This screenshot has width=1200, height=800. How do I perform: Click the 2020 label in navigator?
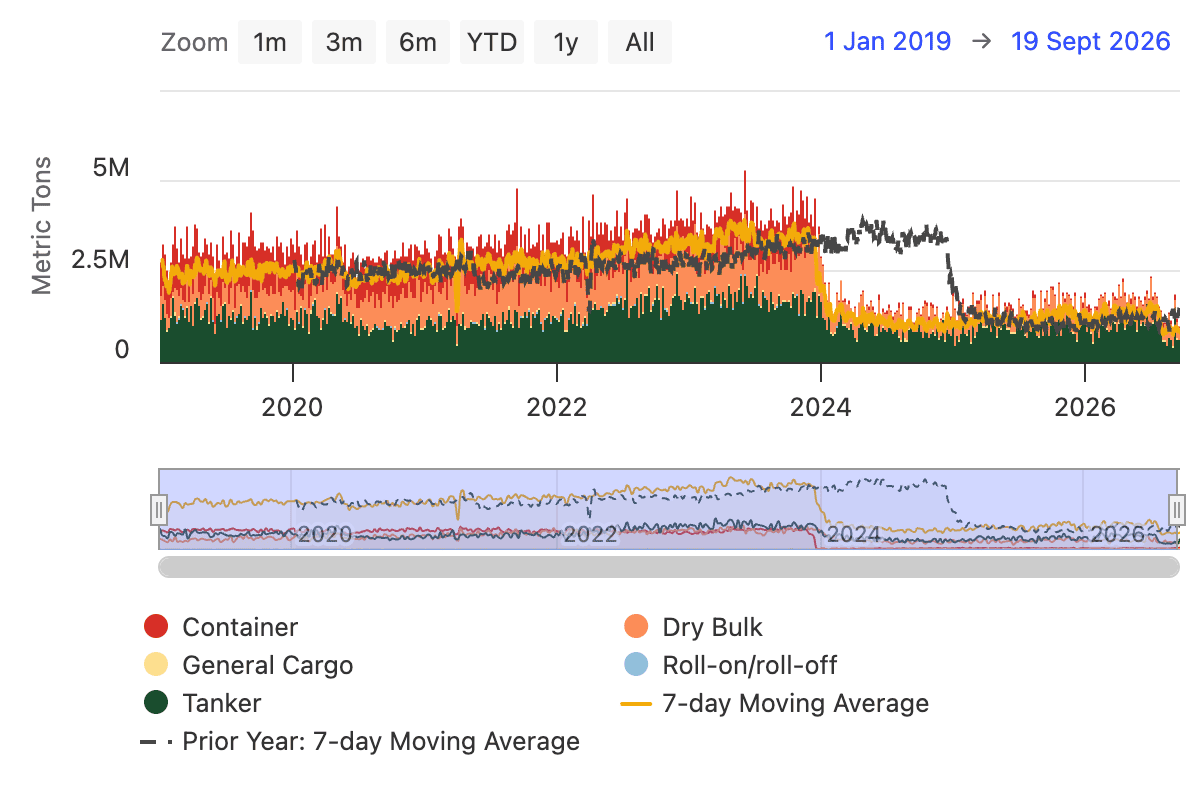(x=325, y=534)
